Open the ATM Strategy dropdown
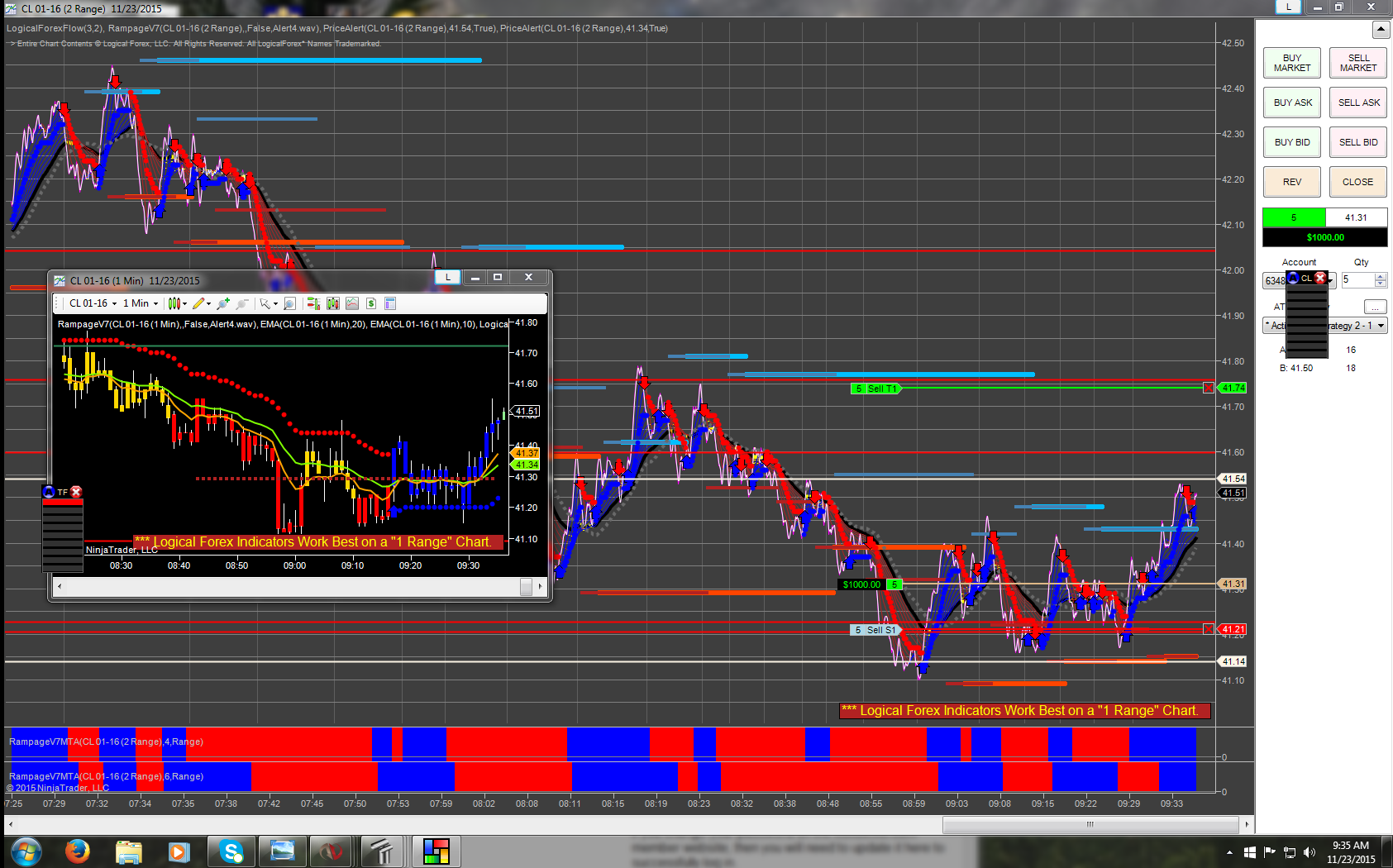 pyautogui.click(x=1325, y=326)
